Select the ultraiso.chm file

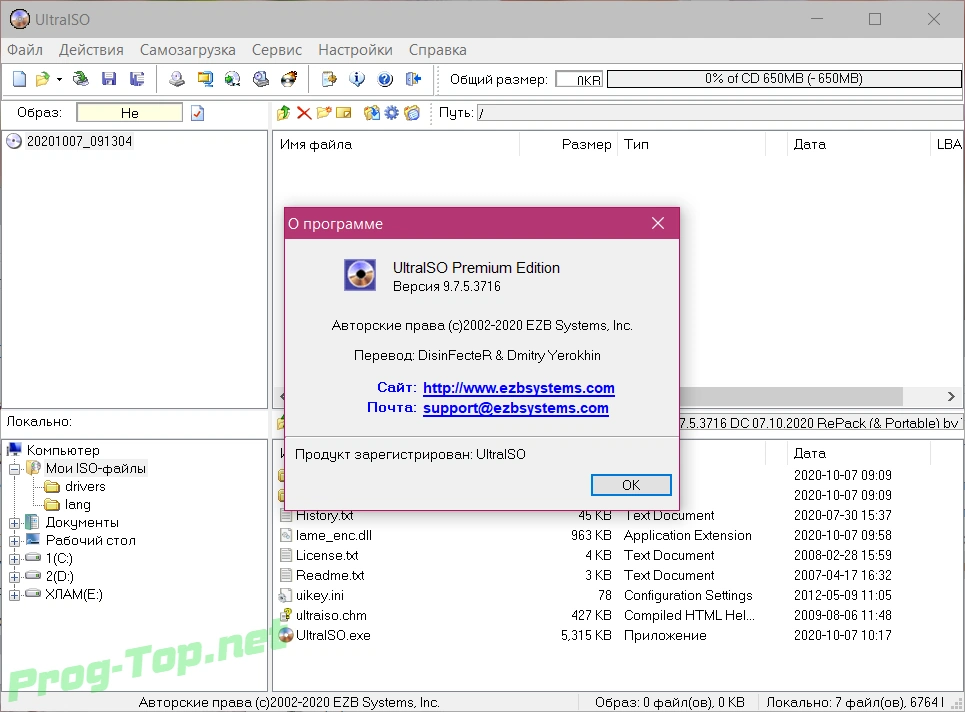(331, 615)
